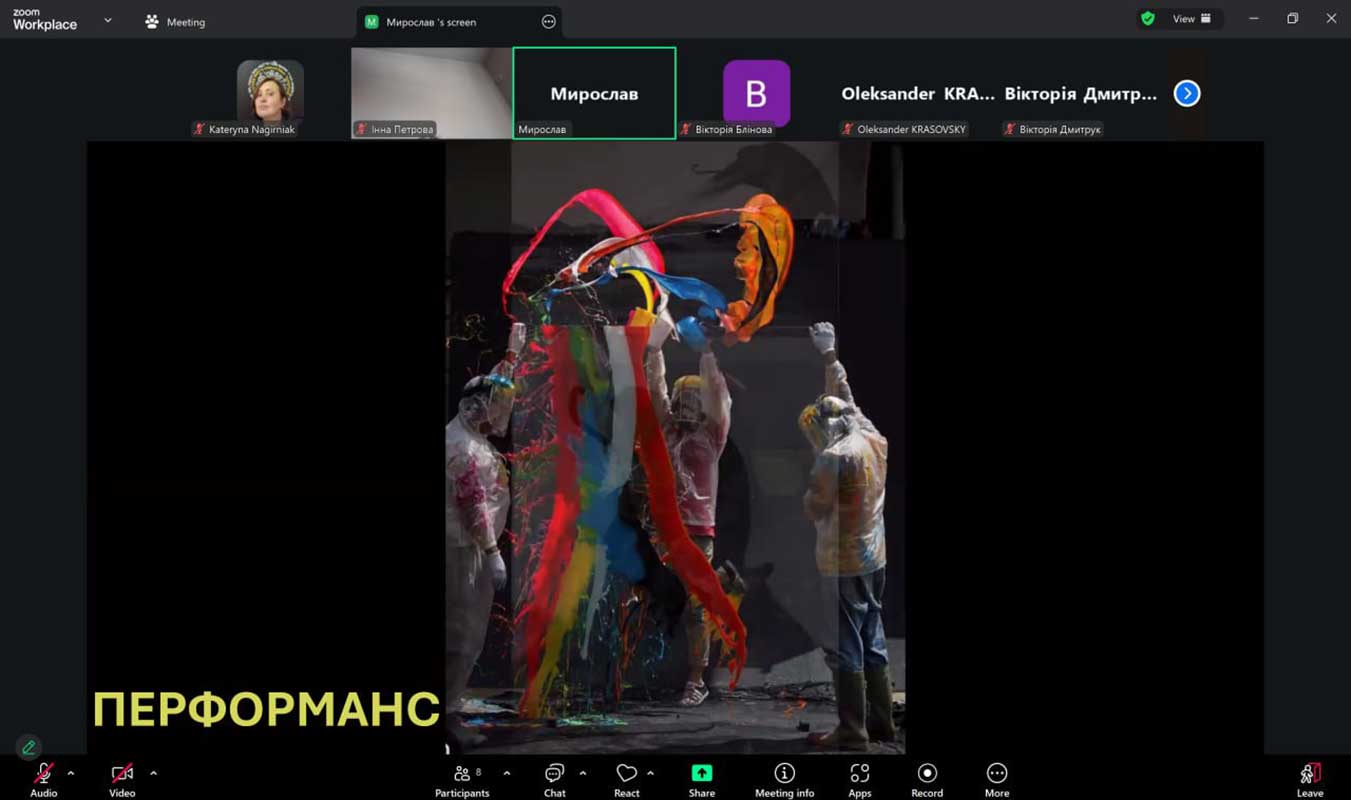The image size is (1351, 800).
Task: Expand the Zoom Workplace dropdown chevron
Action: pos(108,21)
